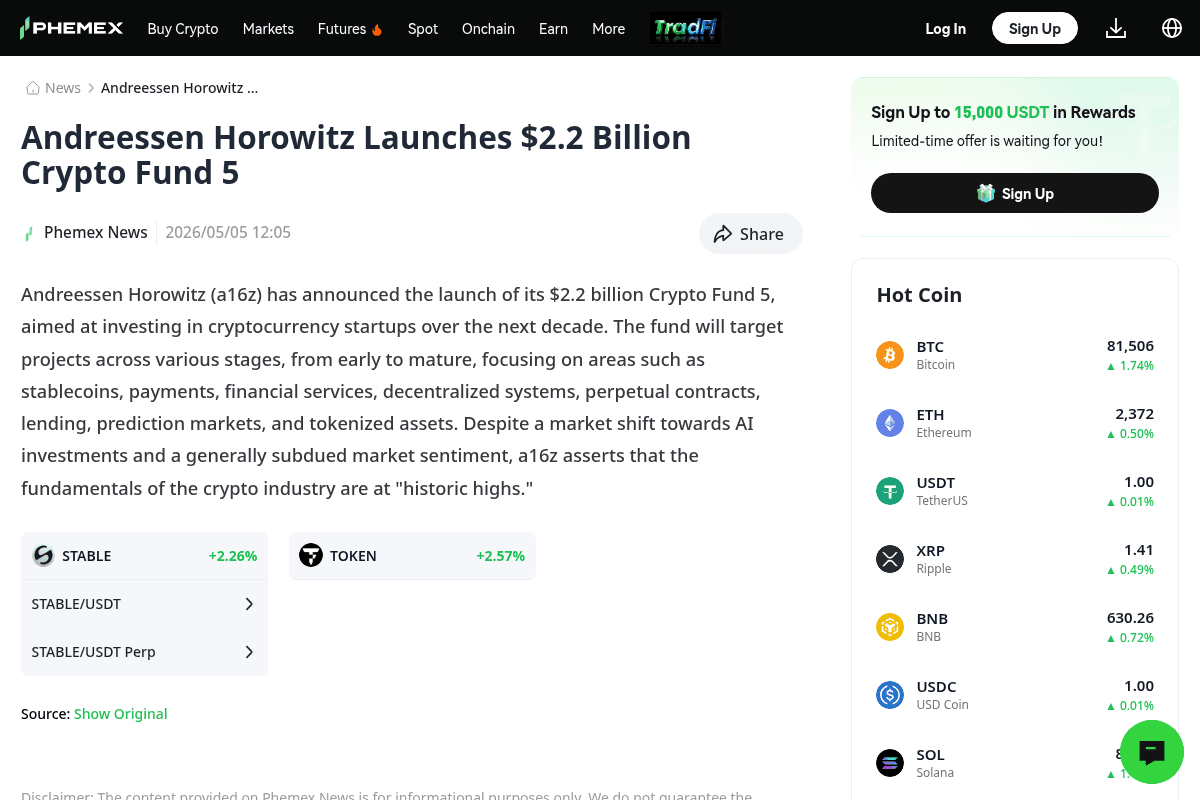Open the Earn menu
Screen dimensions: 1200x800
(x=553, y=29)
